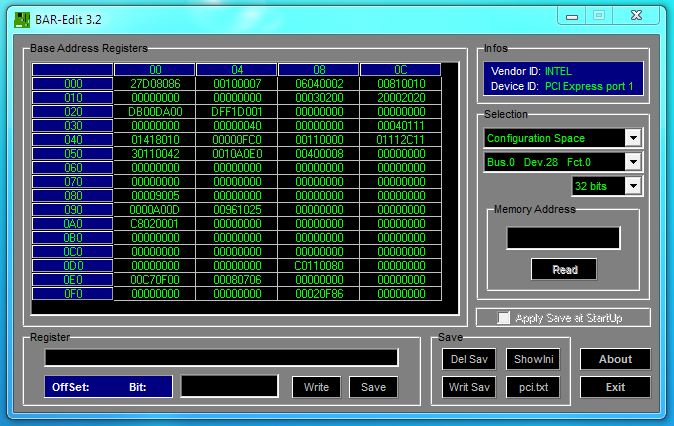Select cell value 20002020
The width and height of the screenshot is (674, 426).
point(401,98)
